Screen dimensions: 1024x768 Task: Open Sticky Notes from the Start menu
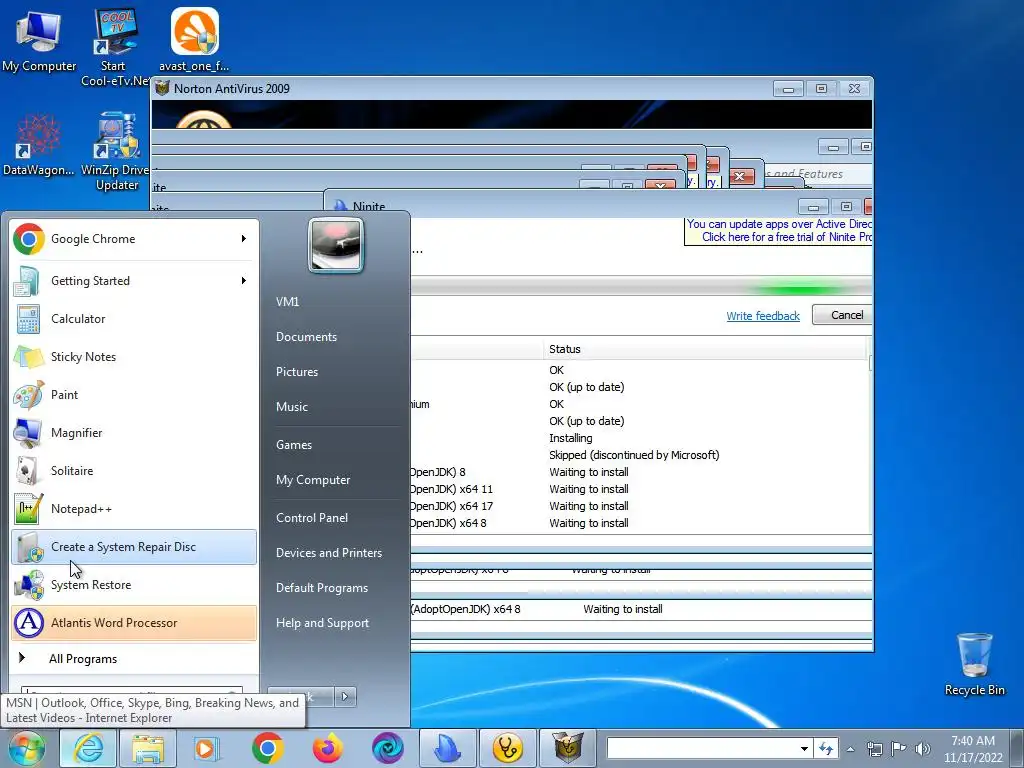[x=134, y=357]
